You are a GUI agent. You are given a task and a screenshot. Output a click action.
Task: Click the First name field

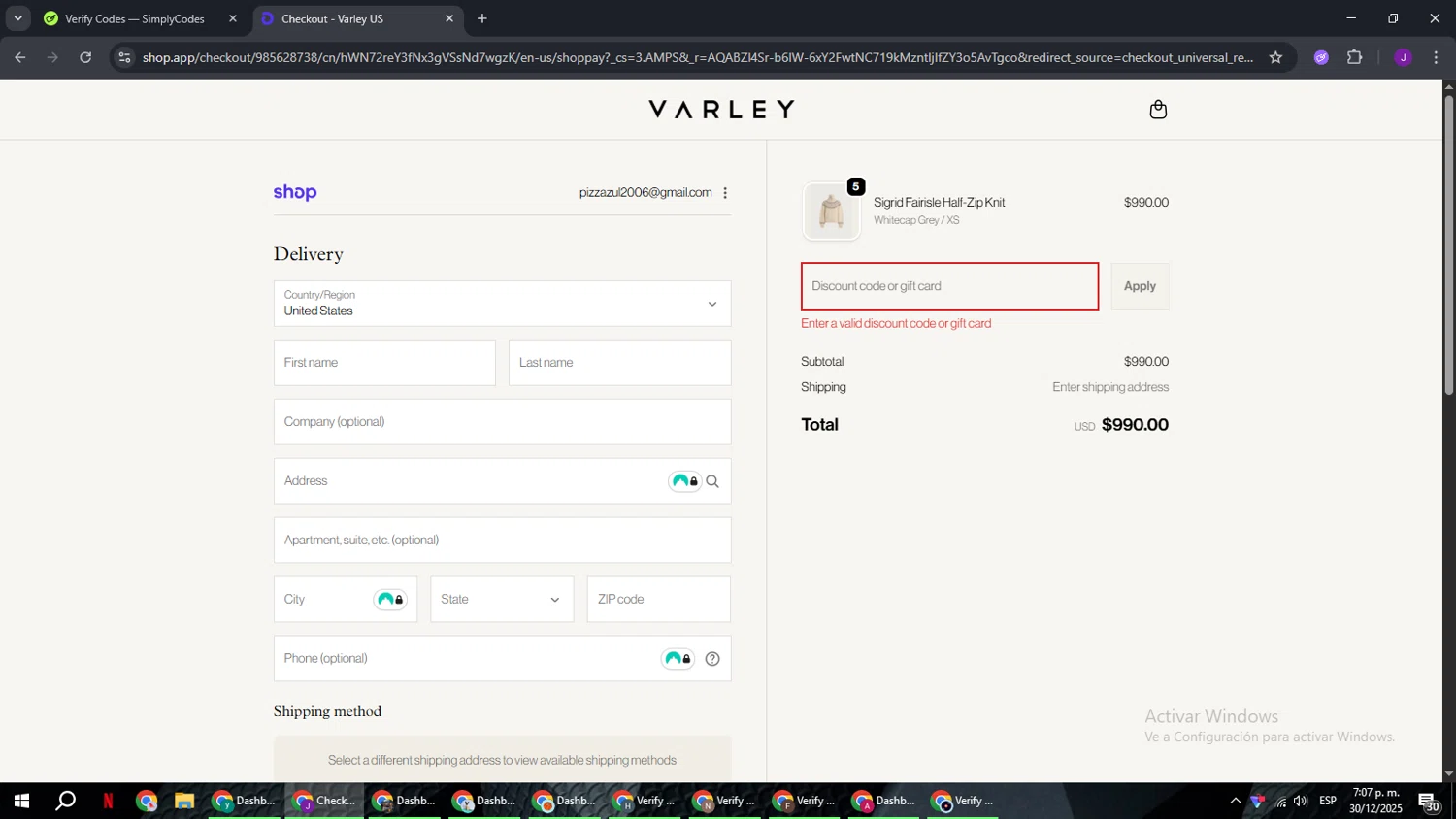[384, 363]
